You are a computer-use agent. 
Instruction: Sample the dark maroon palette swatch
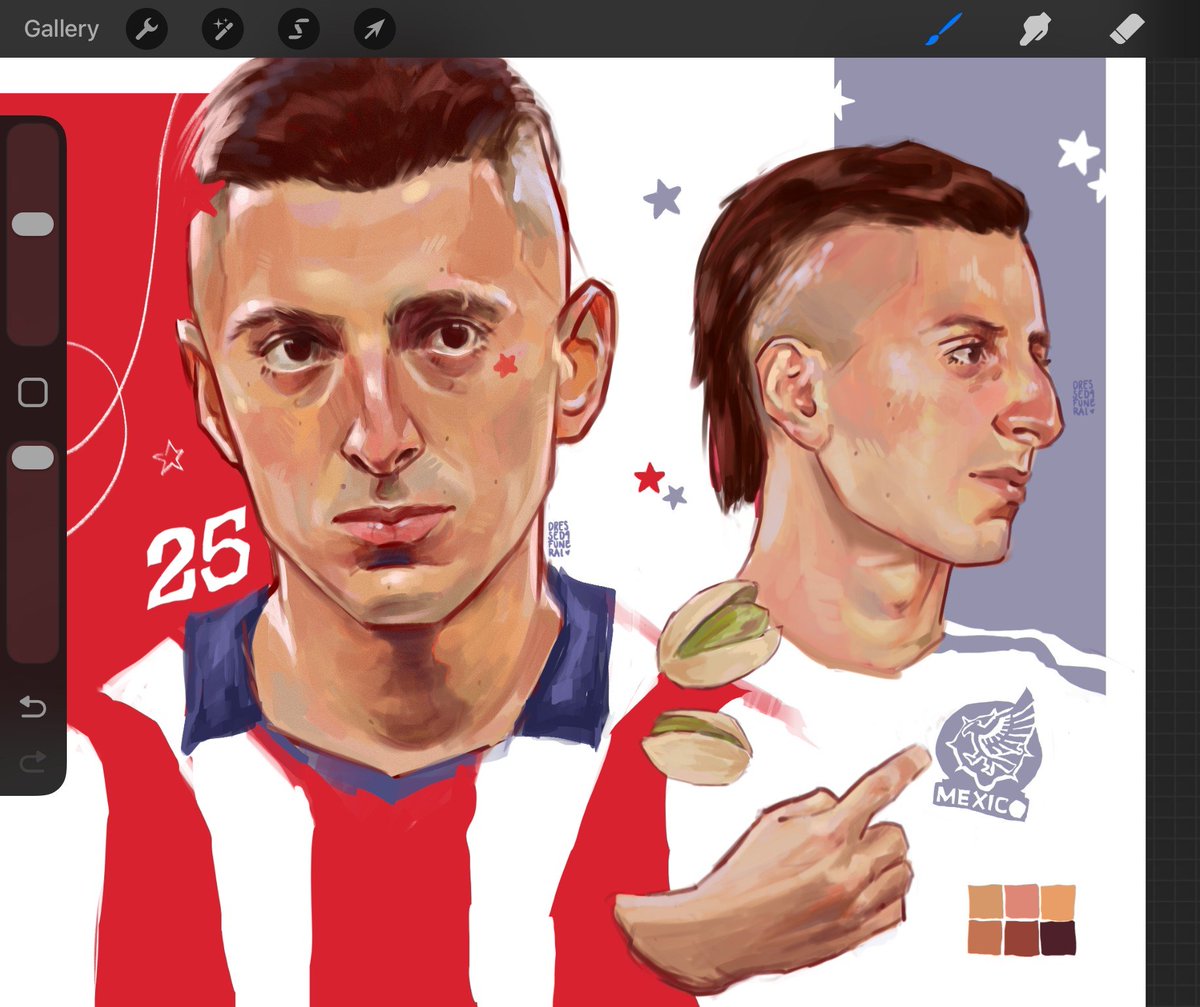point(1057,937)
